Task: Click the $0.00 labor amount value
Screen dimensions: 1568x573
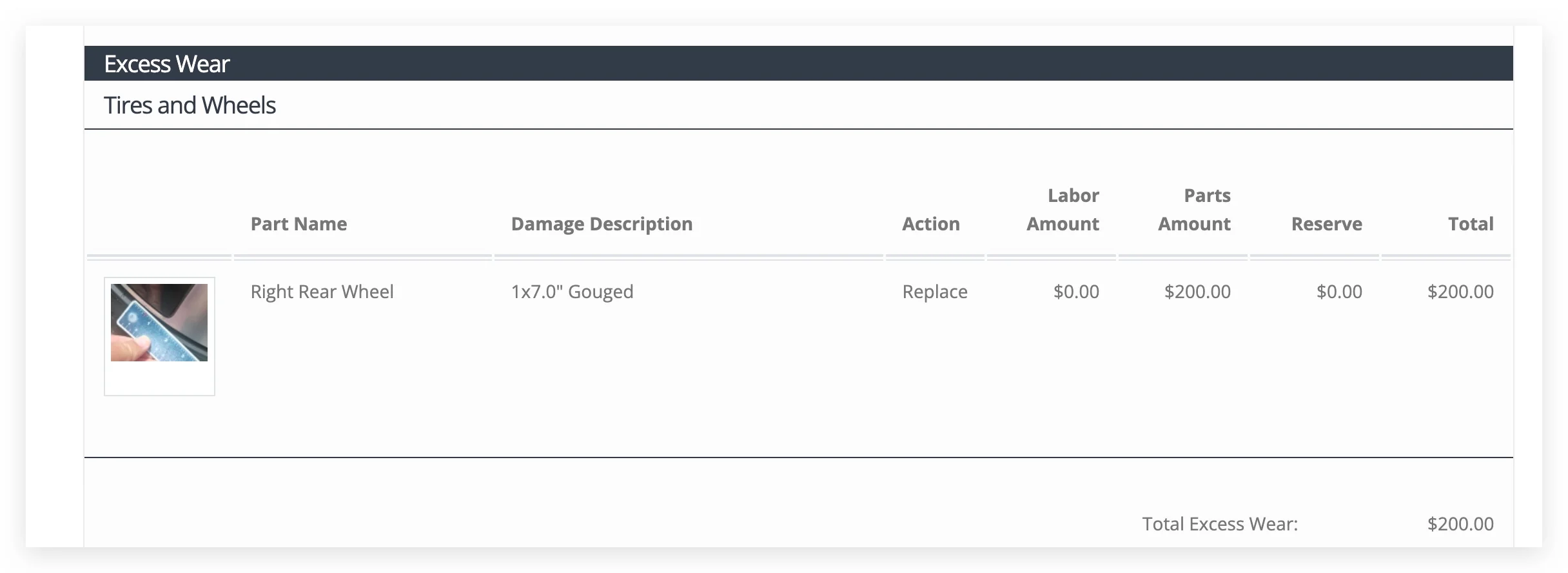Action: click(1076, 292)
